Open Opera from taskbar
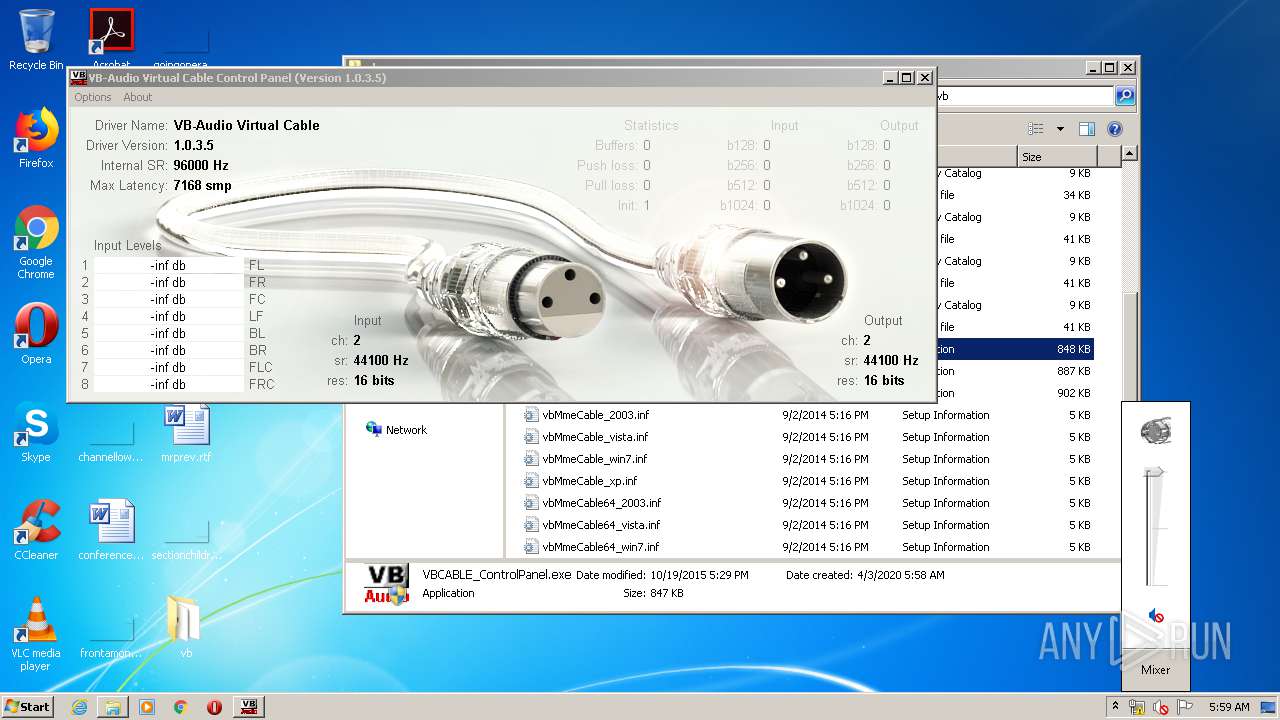This screenshot has height=720, width=1280. 214,707
